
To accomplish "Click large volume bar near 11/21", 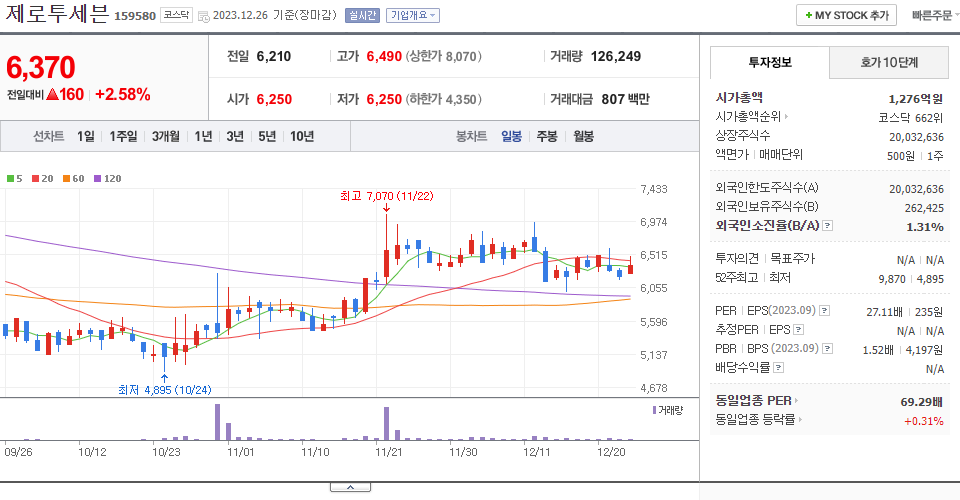I will (386, 424).
